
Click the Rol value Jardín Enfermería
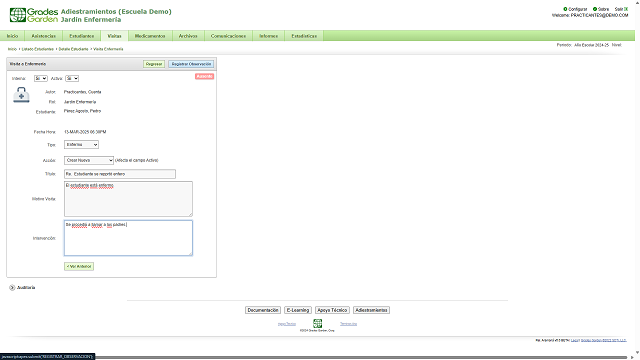(80, 102)
